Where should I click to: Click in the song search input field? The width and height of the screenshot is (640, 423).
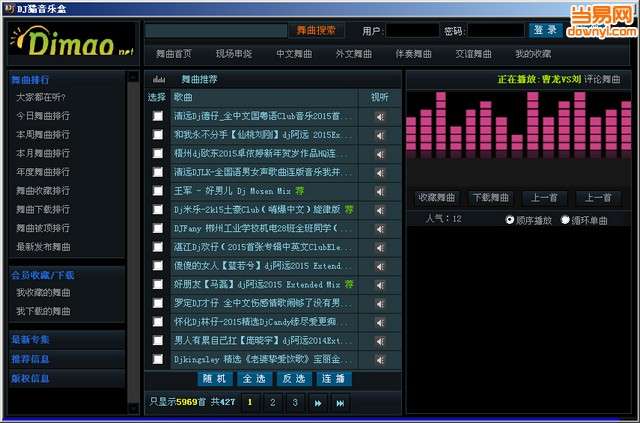coord(216,31)
